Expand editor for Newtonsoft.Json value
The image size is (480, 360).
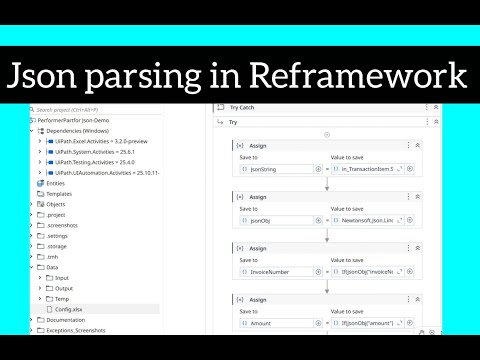point(400,220)
